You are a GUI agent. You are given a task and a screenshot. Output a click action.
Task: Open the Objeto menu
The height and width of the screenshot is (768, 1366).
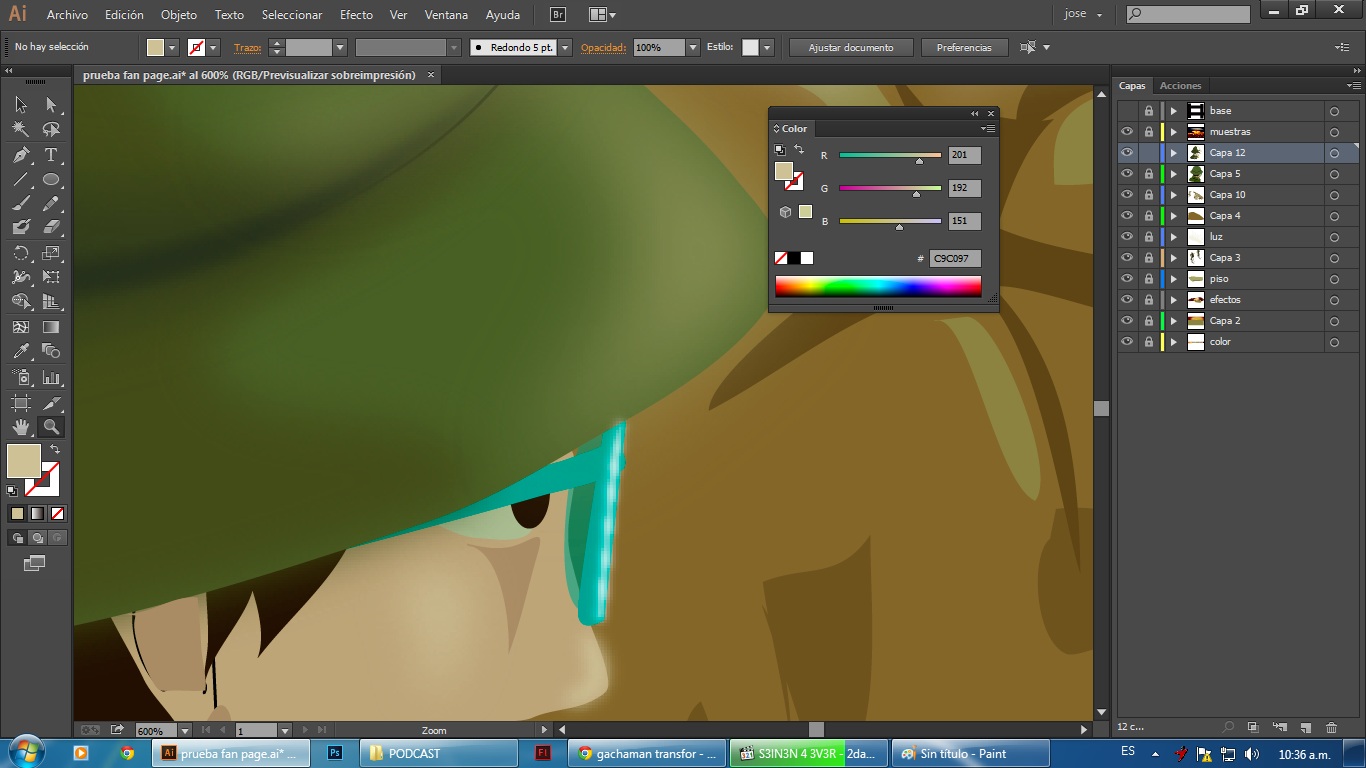179,15
